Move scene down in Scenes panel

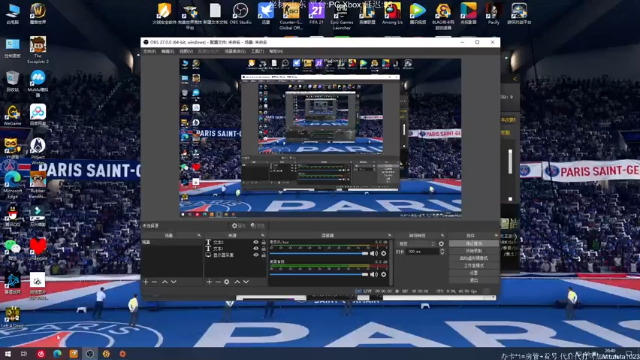tap(174, 282)
